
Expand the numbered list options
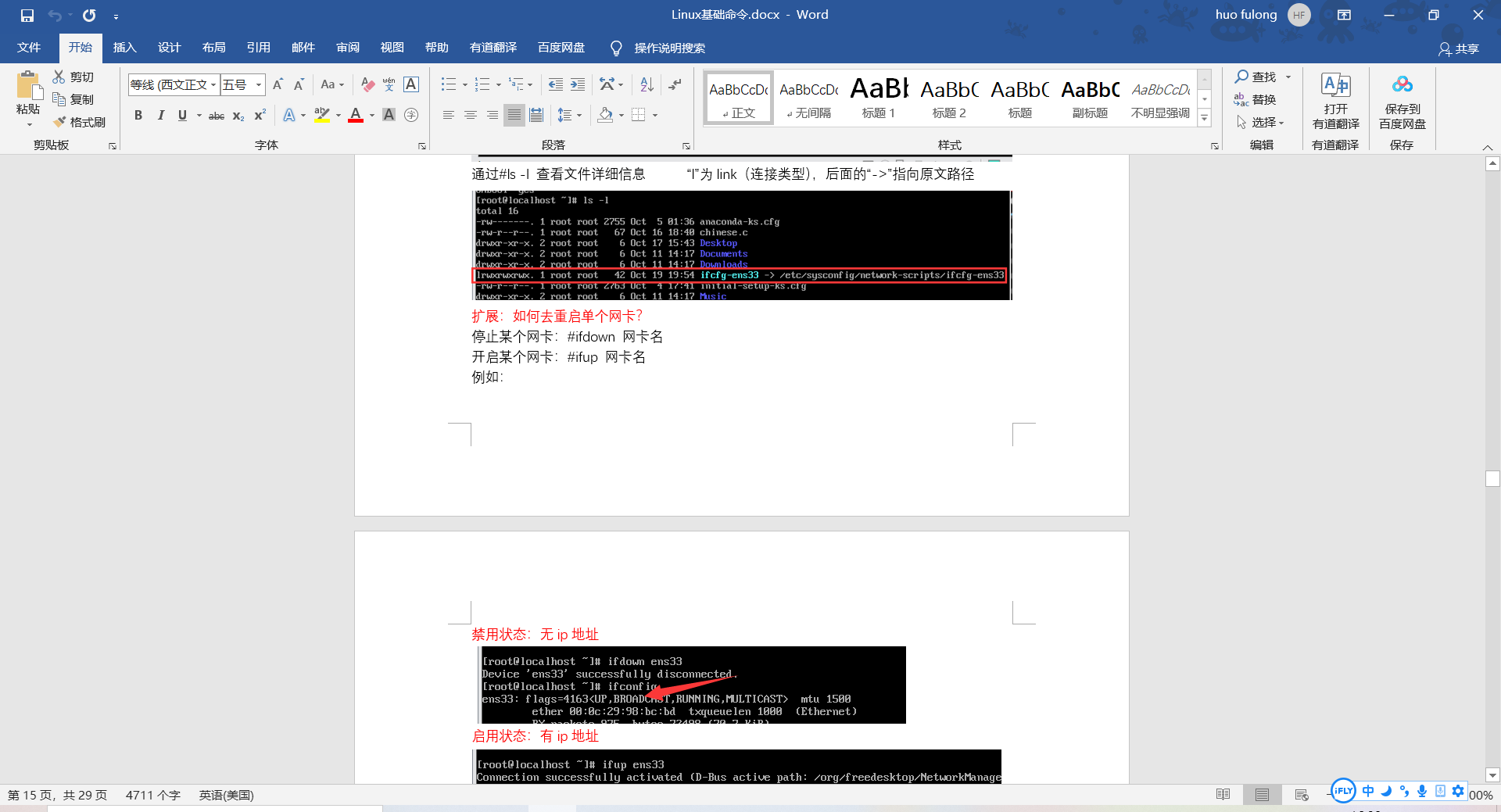pyautogui.click(x=499, y=84)
